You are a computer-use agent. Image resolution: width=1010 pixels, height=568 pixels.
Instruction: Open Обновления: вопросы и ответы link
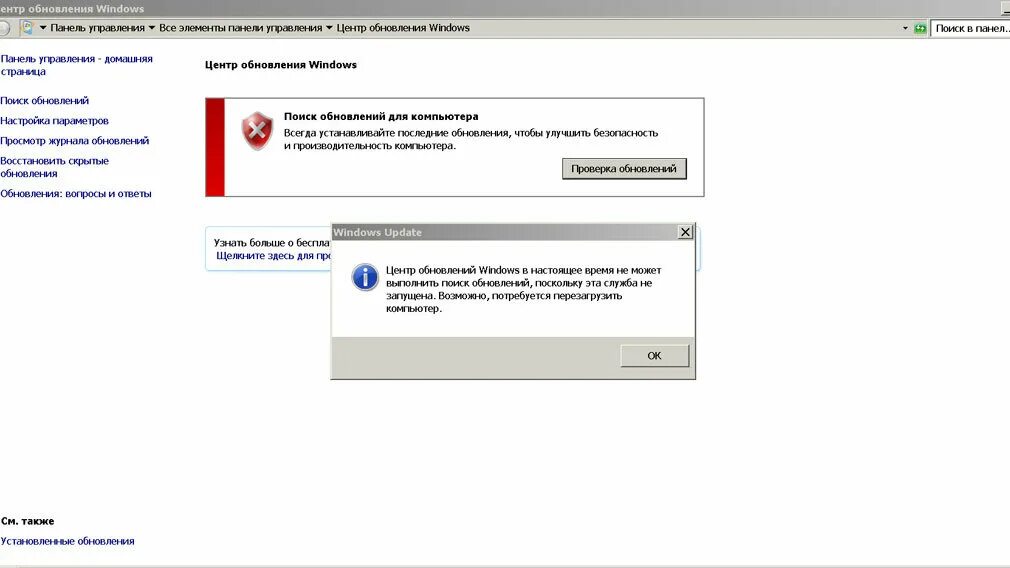pos(76,193)
